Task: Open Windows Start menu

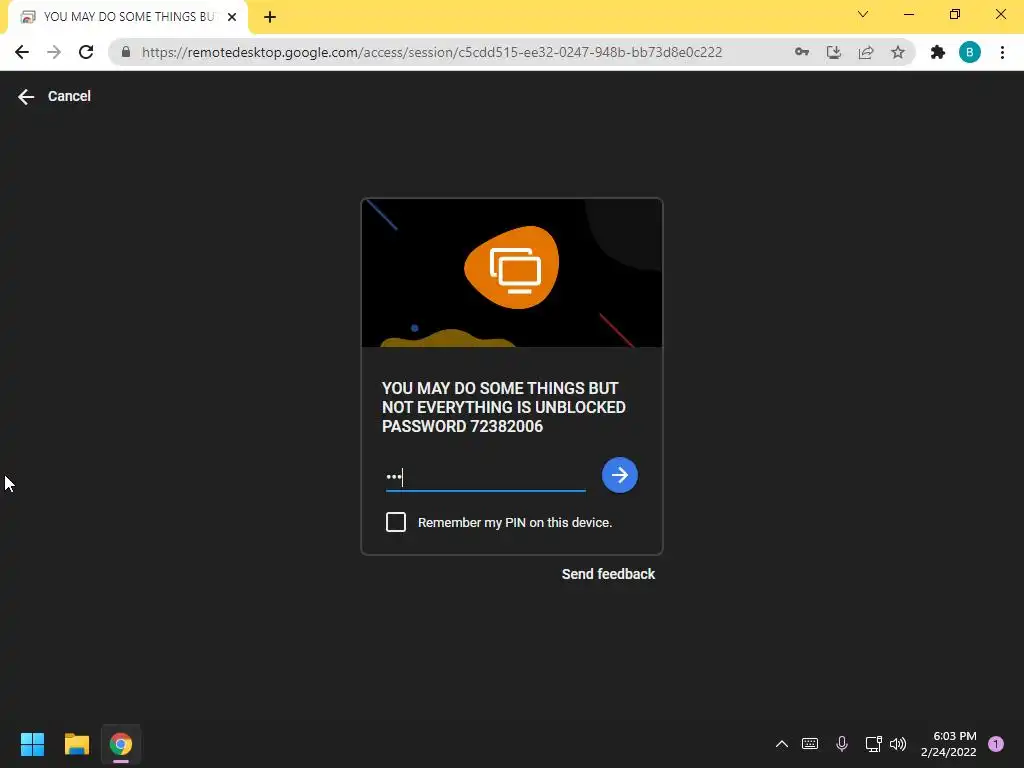Action: (x=32, y=744)
